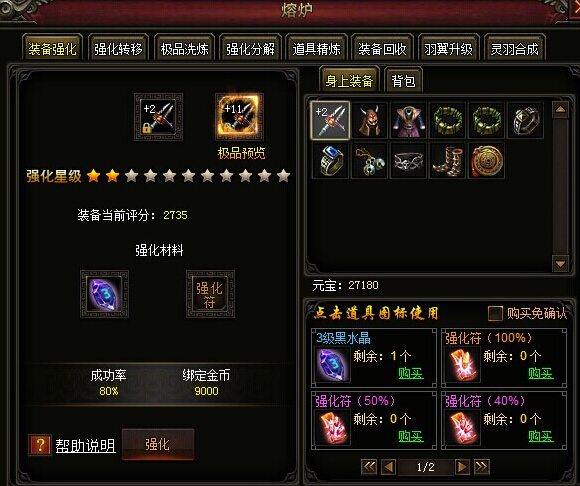
Task: Go to previous page of item list
Action: [x=388, y=467]
